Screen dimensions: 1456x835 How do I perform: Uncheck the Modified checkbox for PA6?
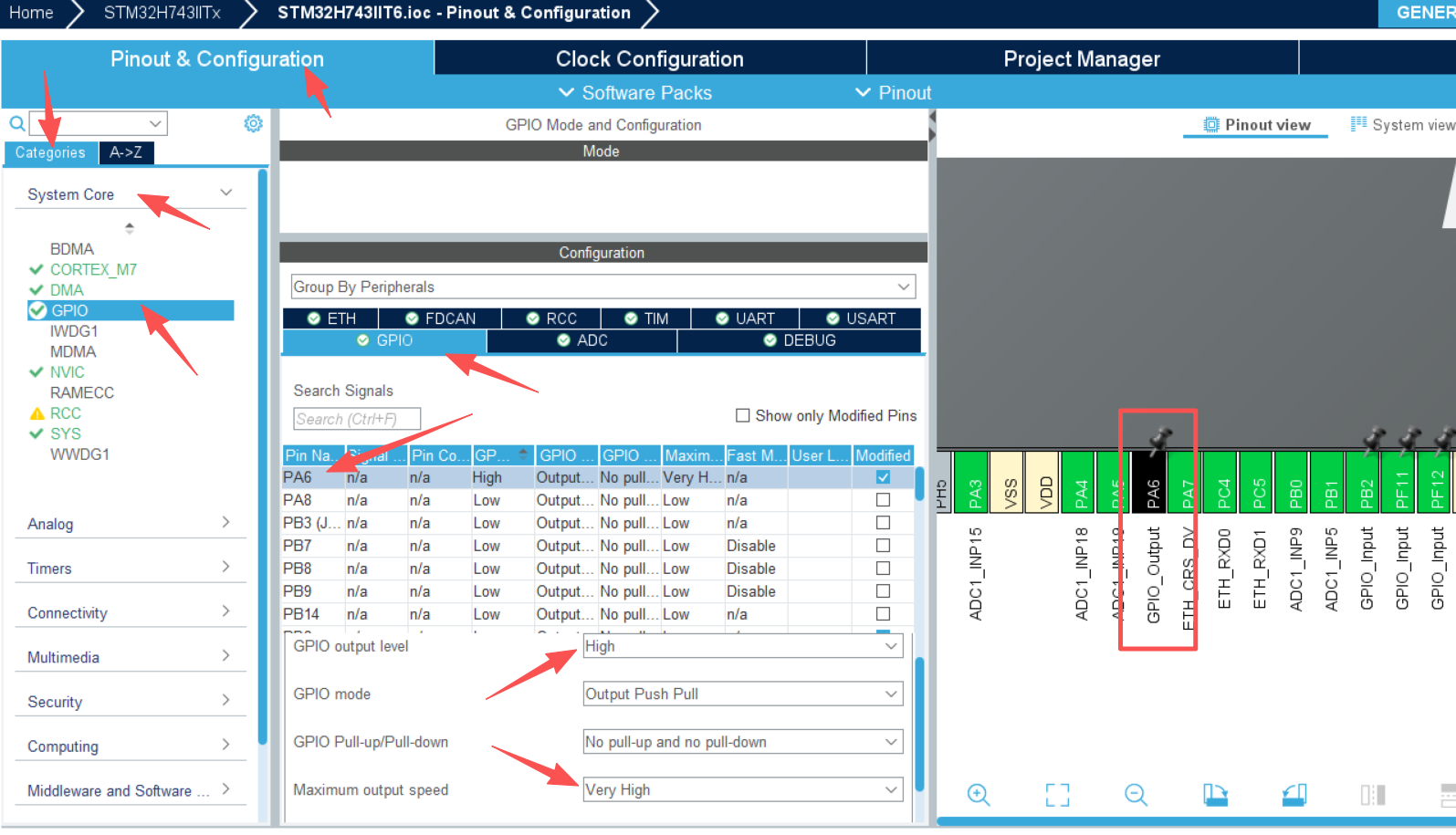coord(883,477)
